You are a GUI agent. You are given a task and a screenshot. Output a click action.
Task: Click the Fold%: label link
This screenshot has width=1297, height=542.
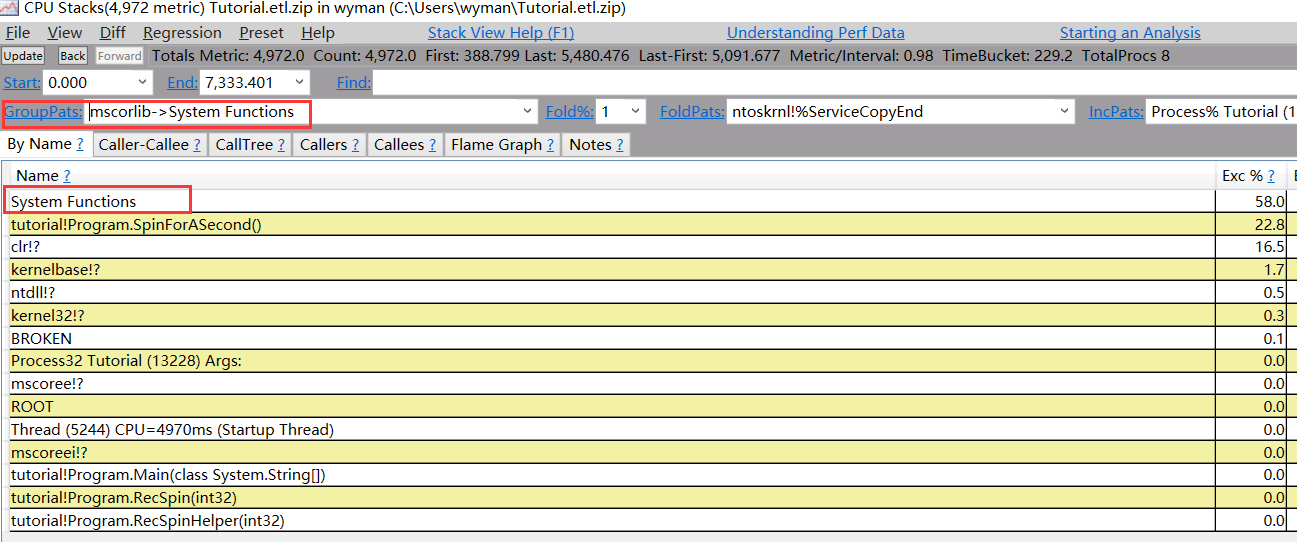click(569, 112)
